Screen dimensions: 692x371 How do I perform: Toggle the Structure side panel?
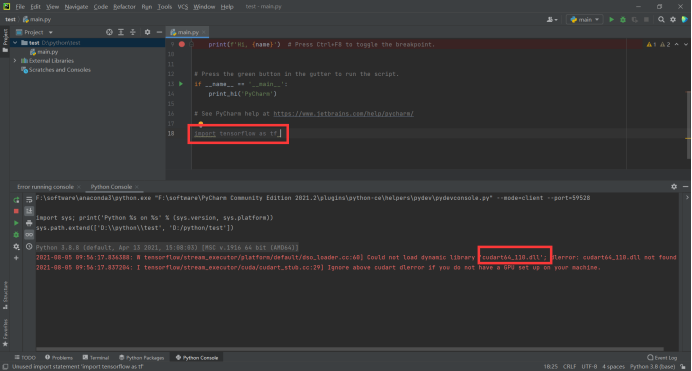(x=5, y=295)
